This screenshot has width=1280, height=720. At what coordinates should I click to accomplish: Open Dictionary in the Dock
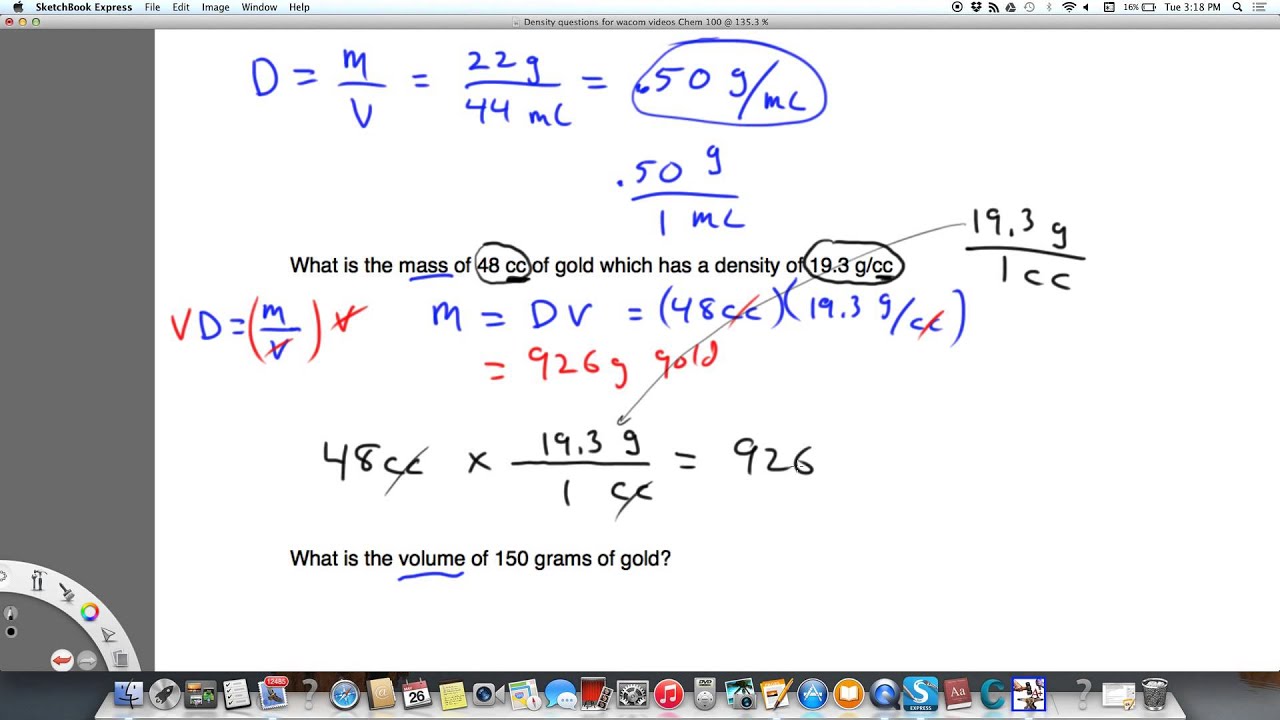pyautogui.click(x=957, y=694)
